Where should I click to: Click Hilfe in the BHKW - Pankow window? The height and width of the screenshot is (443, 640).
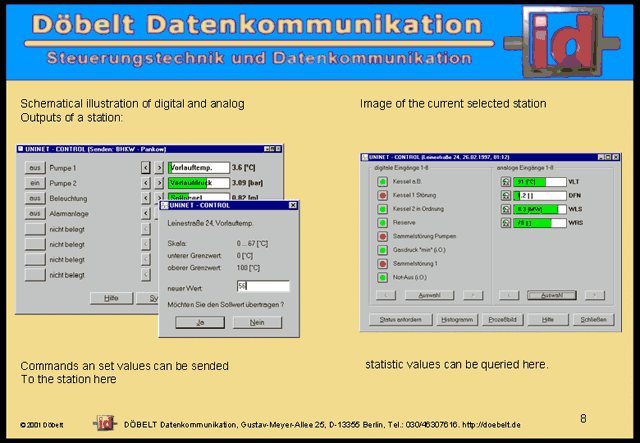(111, 298)
